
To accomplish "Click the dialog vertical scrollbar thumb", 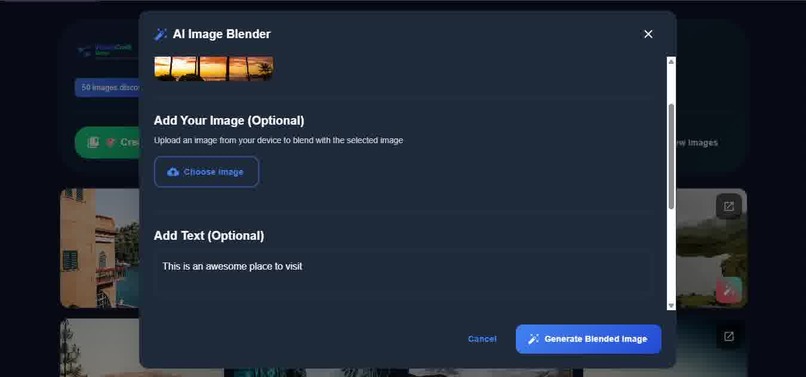I will pos(671,156).
